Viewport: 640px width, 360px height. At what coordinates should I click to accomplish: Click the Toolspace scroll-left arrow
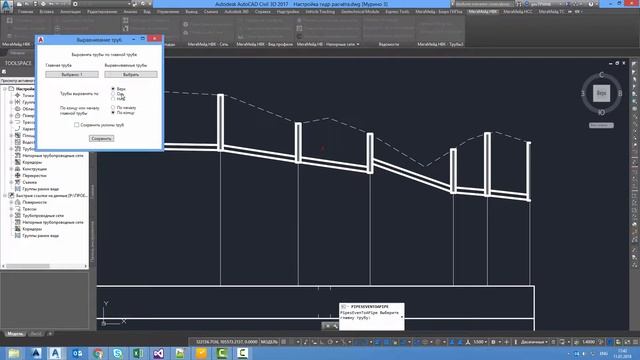4,266
